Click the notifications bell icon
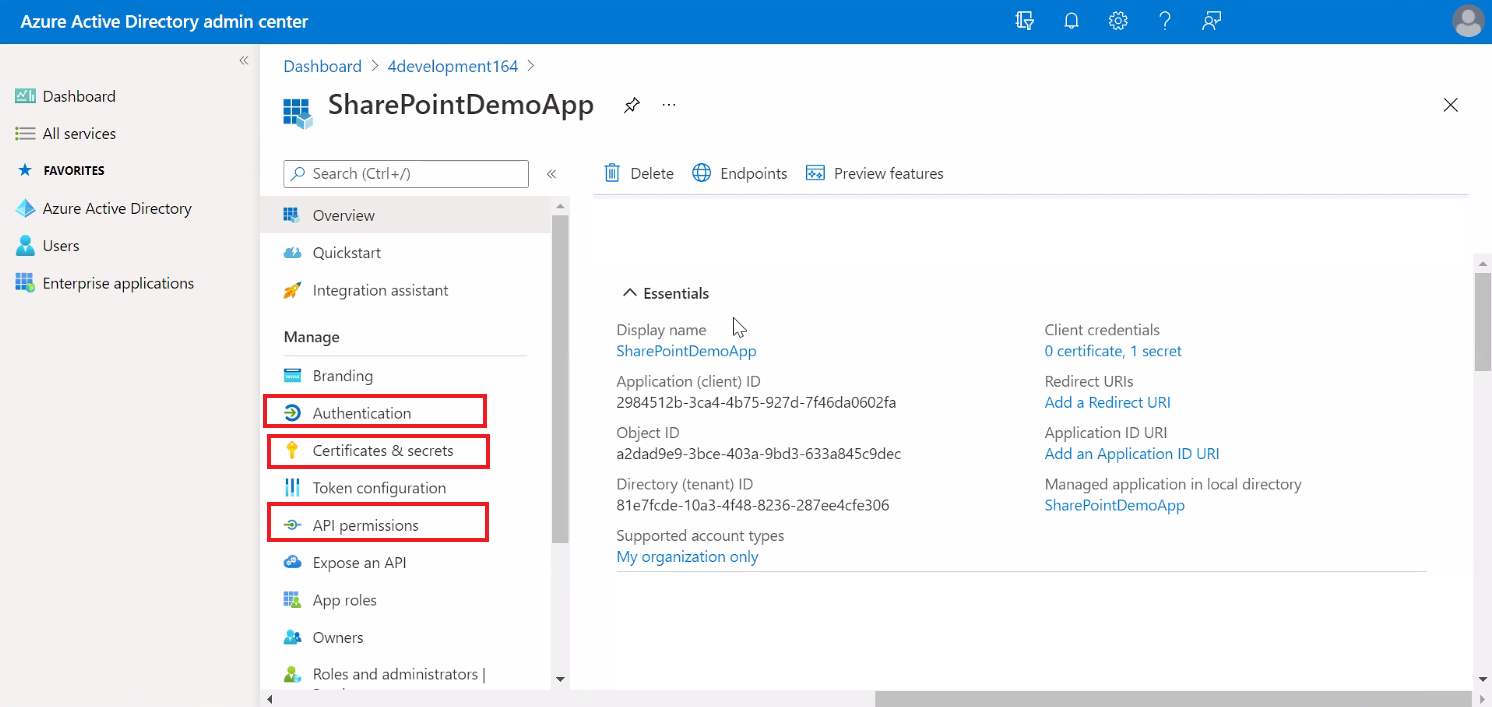Screen dimensions: 1492x707 (x=1071, y=21)
